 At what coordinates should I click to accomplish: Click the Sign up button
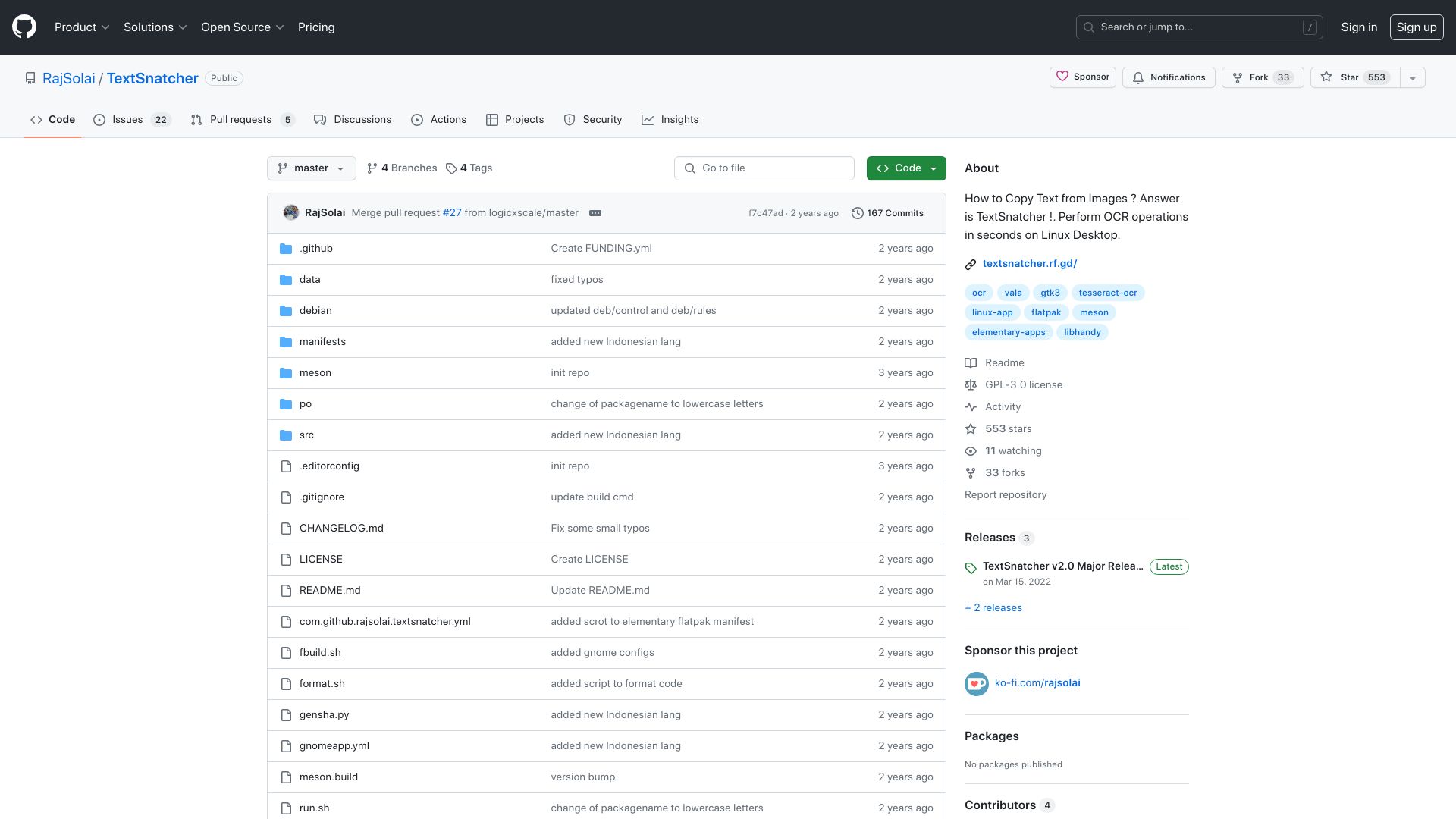click(1416, 27)
